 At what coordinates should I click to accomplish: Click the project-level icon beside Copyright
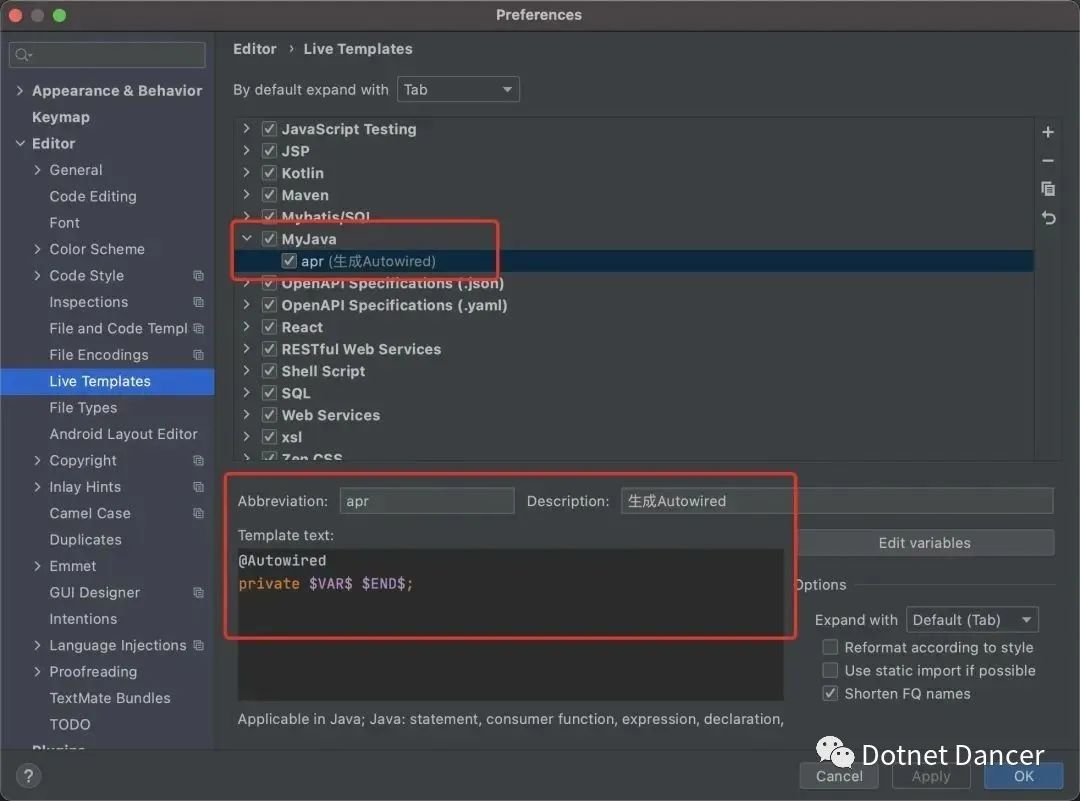198,460
